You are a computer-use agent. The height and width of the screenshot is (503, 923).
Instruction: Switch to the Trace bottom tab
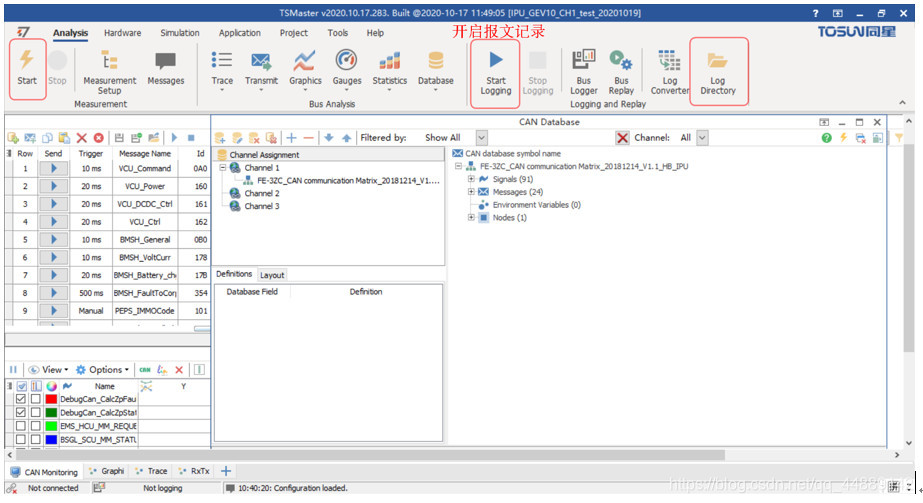click(x=151, y=471)
